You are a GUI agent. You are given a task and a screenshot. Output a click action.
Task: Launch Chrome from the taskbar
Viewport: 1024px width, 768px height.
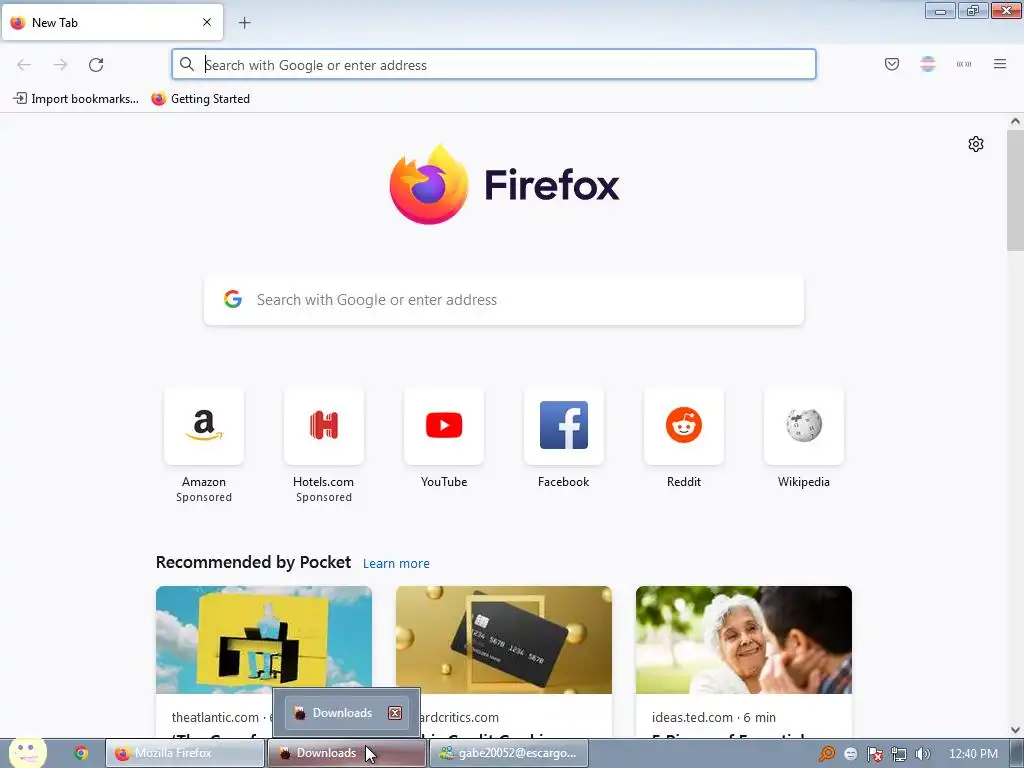coord(81,753)
